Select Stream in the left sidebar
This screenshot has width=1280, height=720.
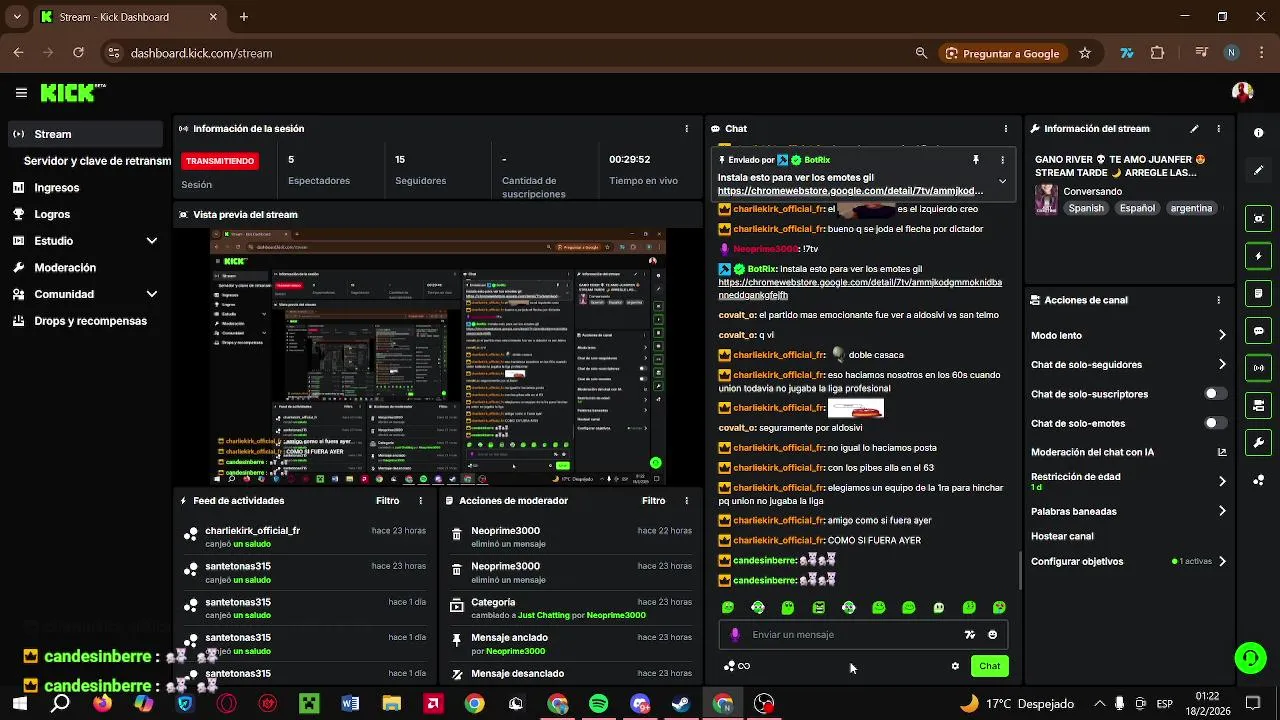[86, 134]
